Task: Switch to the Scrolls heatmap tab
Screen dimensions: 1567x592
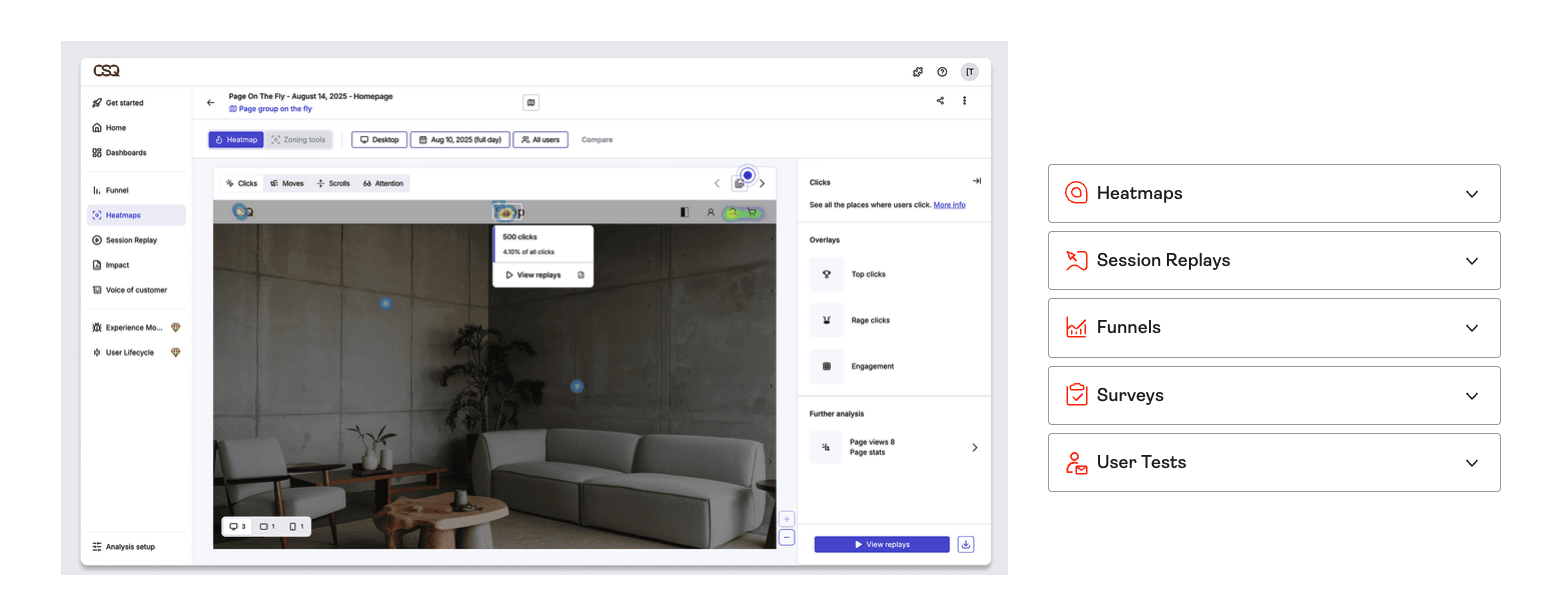Action: tap(333, 184)
